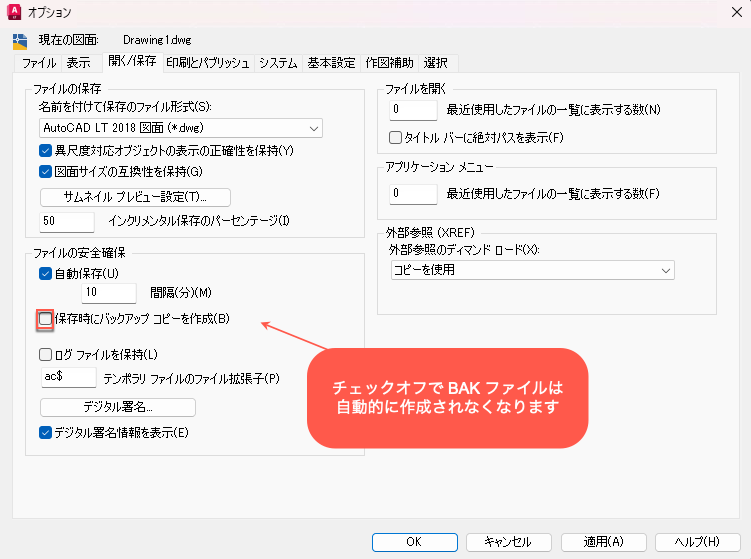This screenshot has height=559, width=751.
Task: Switch to the 表示 tab
Action: pos(79,63)
